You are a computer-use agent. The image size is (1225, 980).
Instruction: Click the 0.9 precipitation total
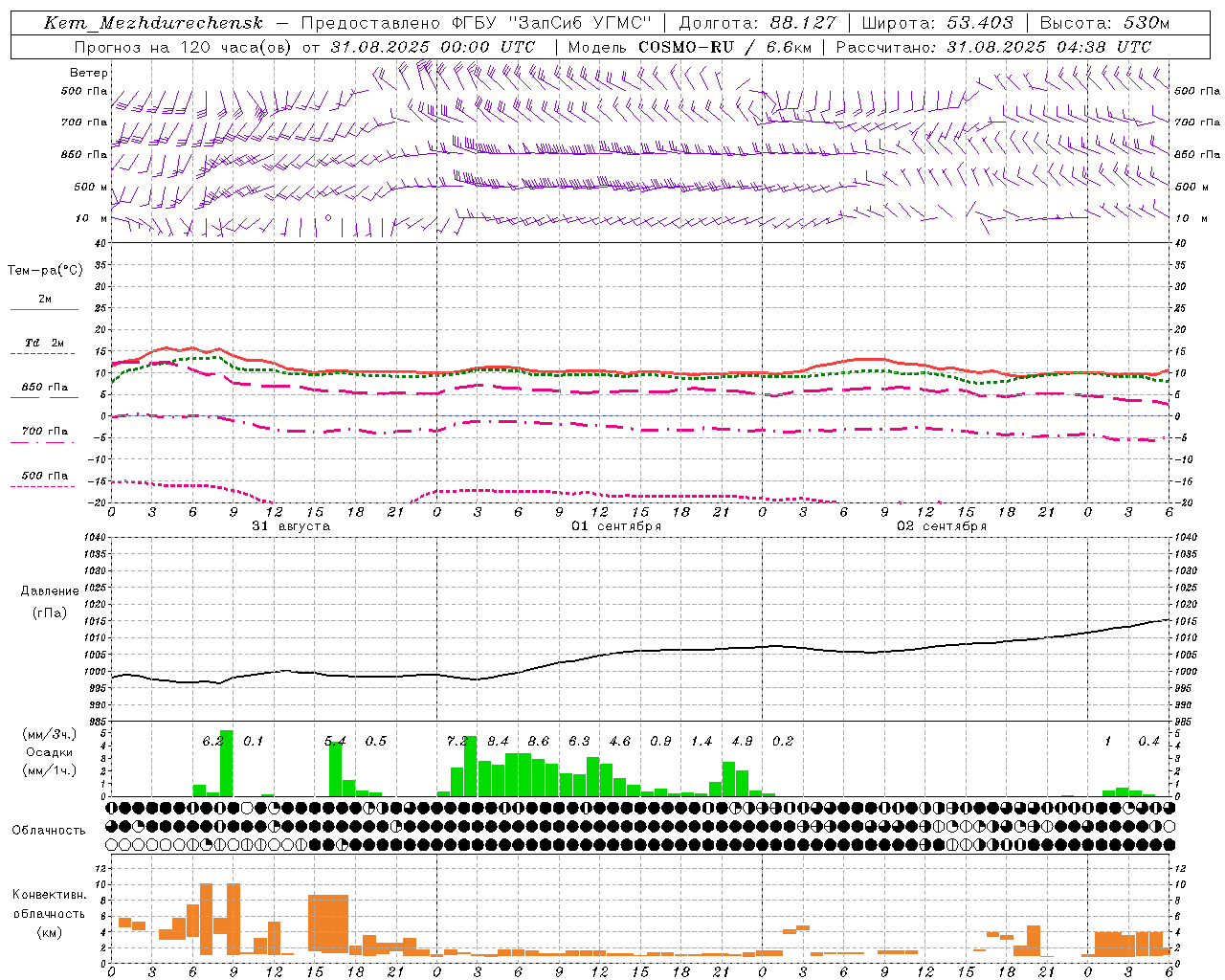(660, 742)
